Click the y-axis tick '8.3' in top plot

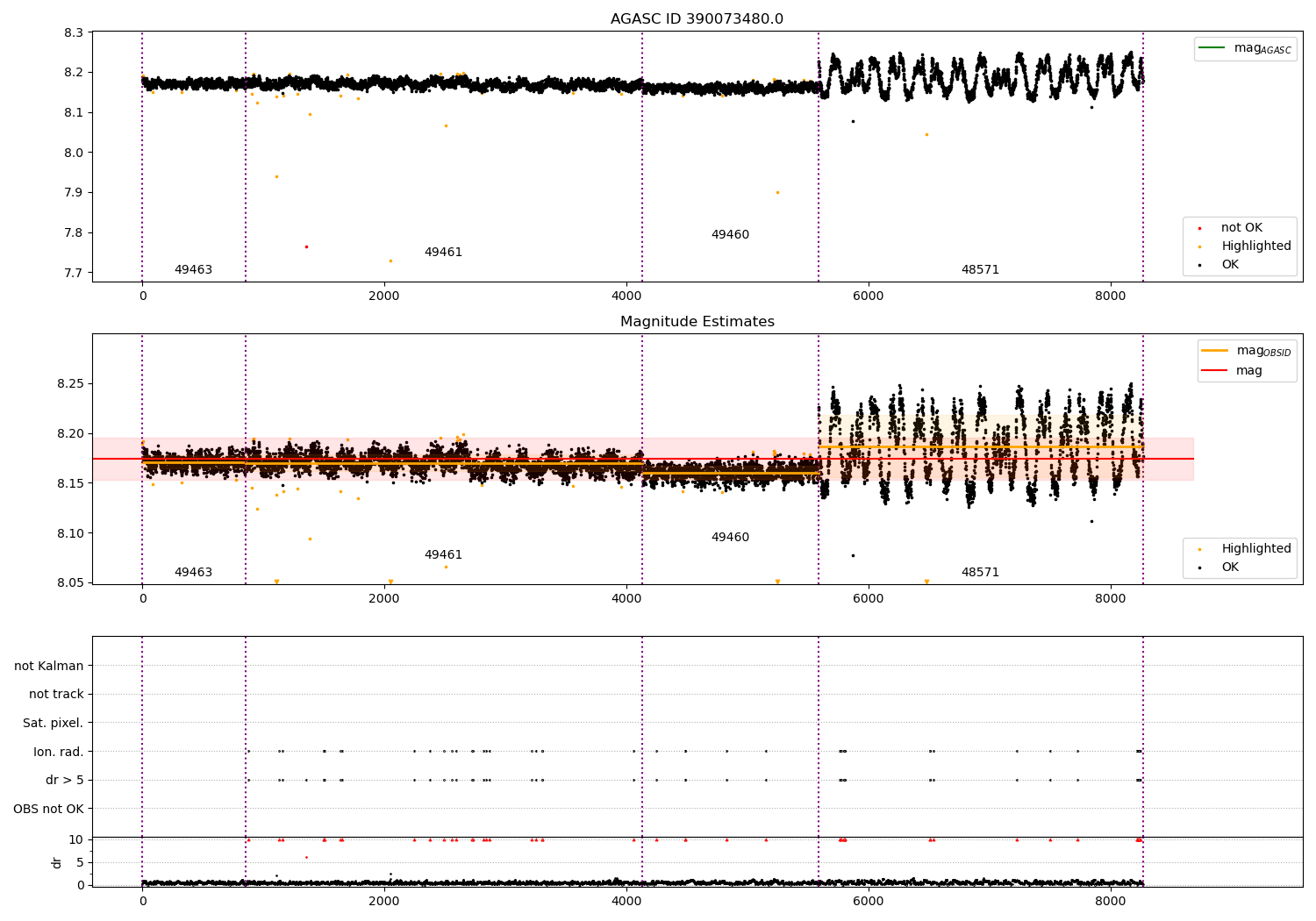coord(74,32)
